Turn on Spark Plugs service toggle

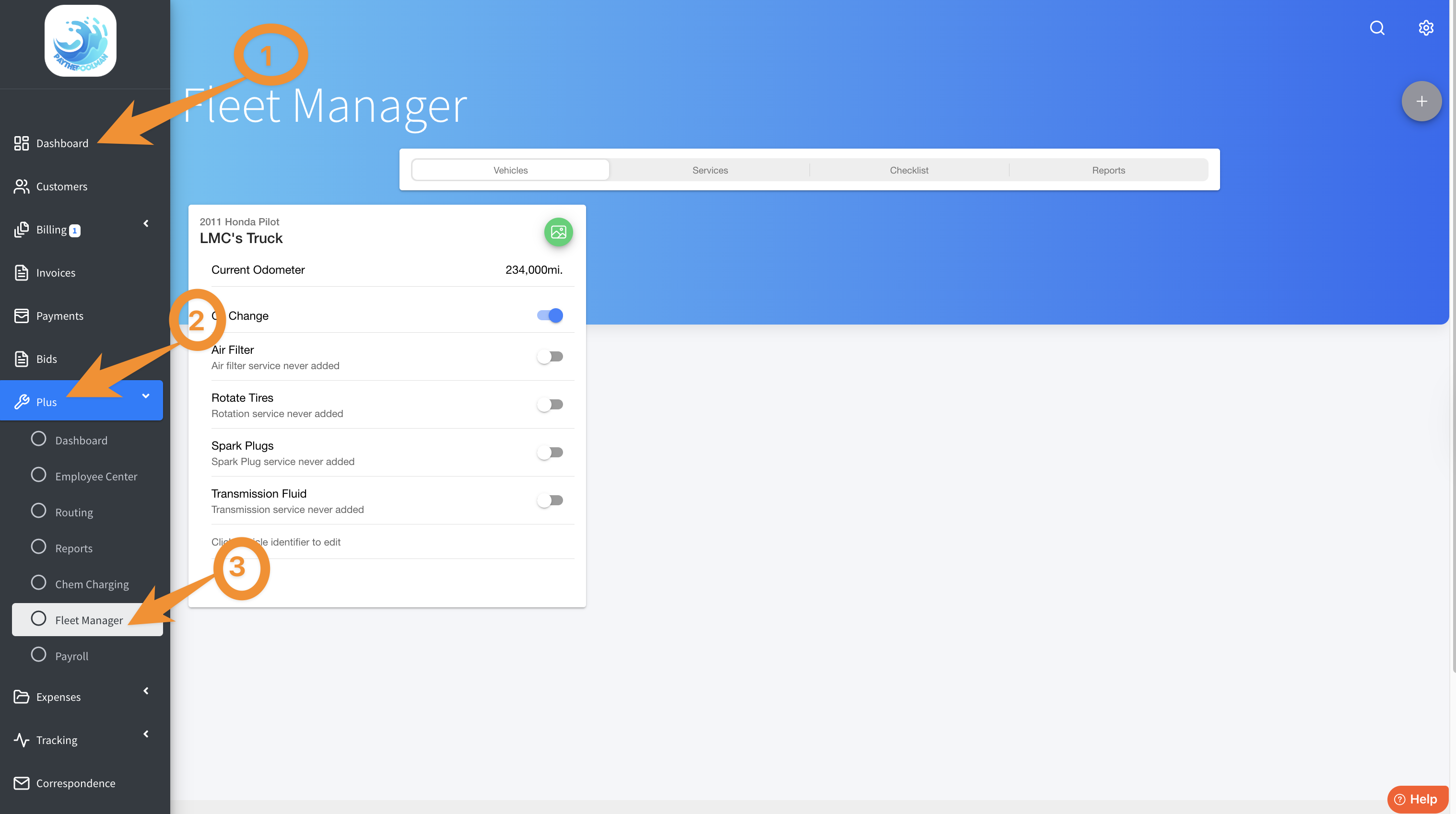coord(550,453)
